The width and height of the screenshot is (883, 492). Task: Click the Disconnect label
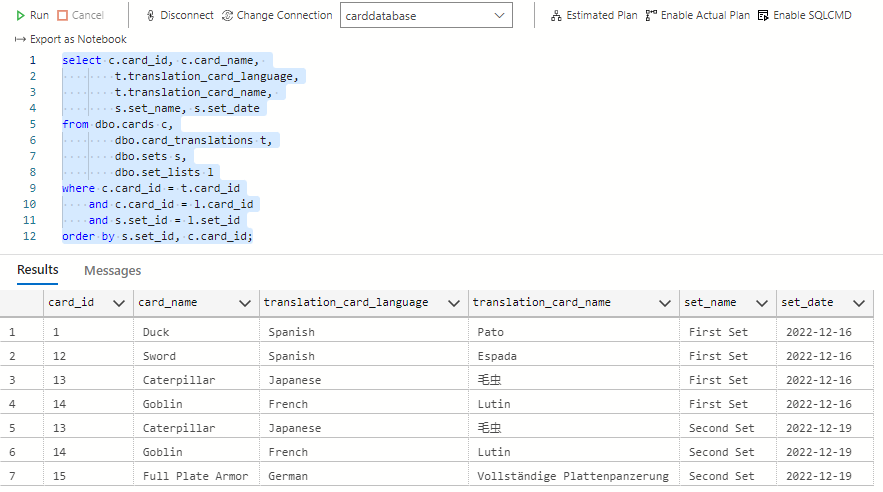(187, 15)
